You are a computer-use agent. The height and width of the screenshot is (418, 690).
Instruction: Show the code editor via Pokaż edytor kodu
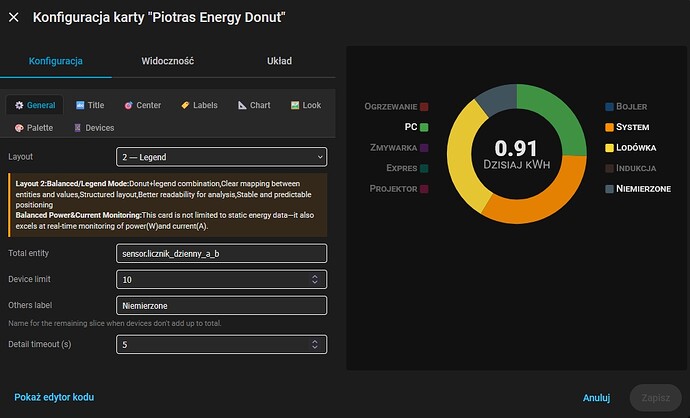click(54, 397)
